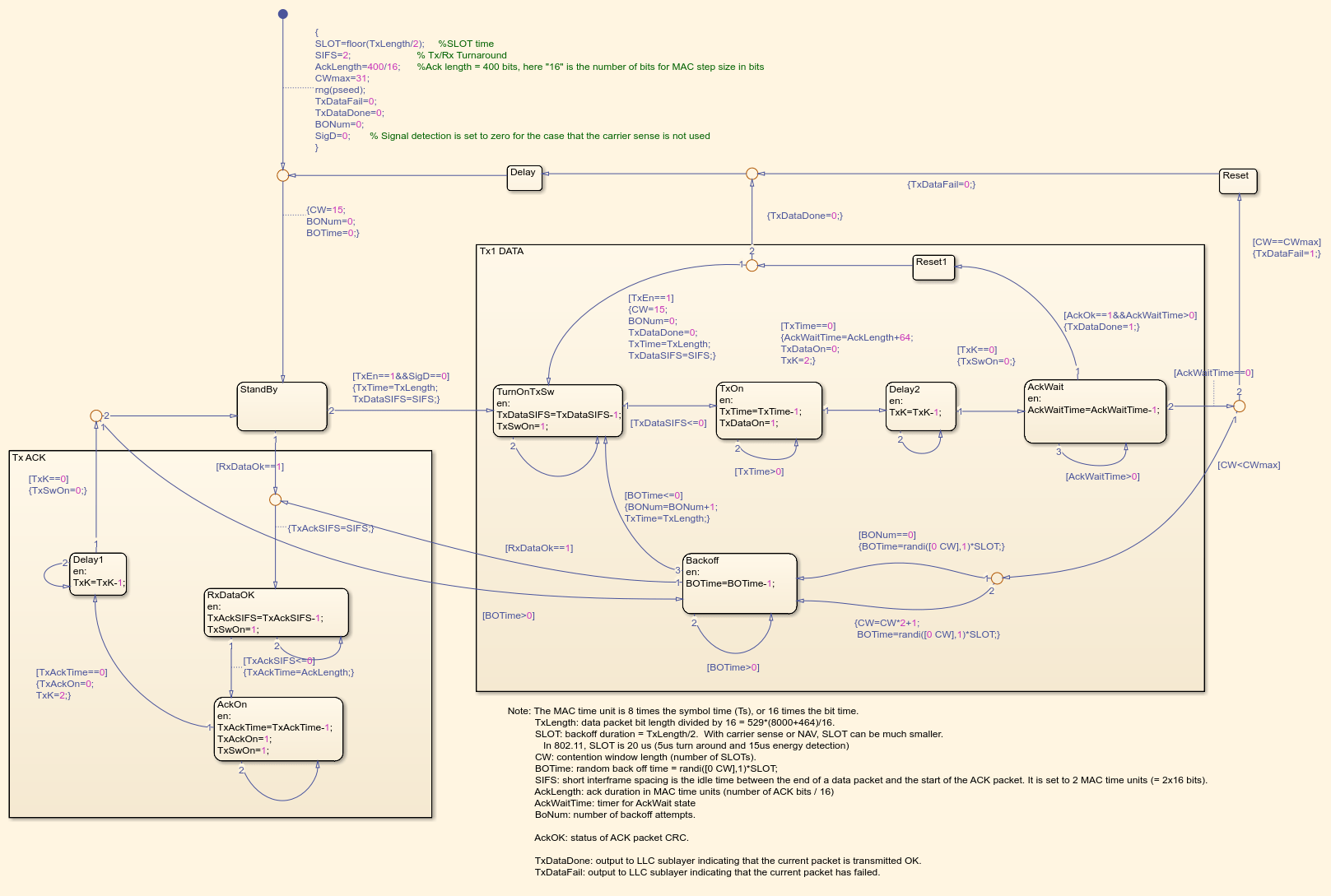This screenshot has height=896, width=1331.
Task: Select the StandBy state block
Action: pos(282,406)
